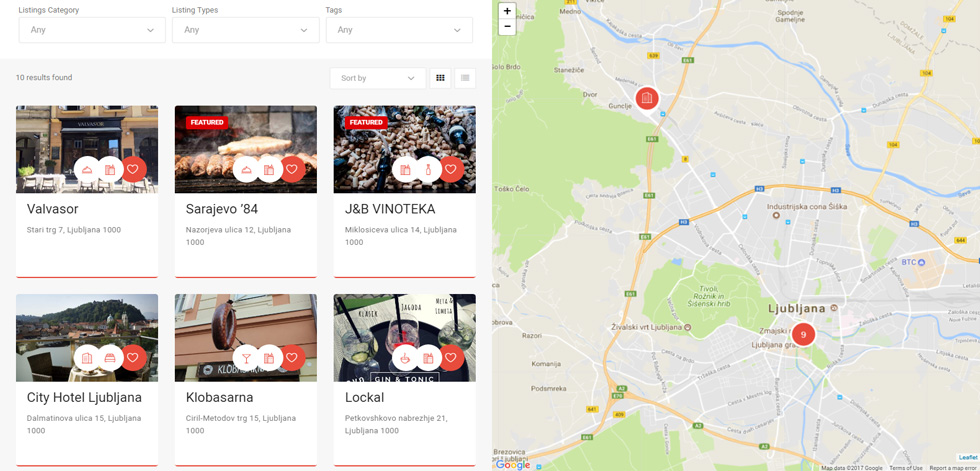This screenshot has height=471, width=980.
Task: Click the '10 results found' text
Action: coord(44,78)
